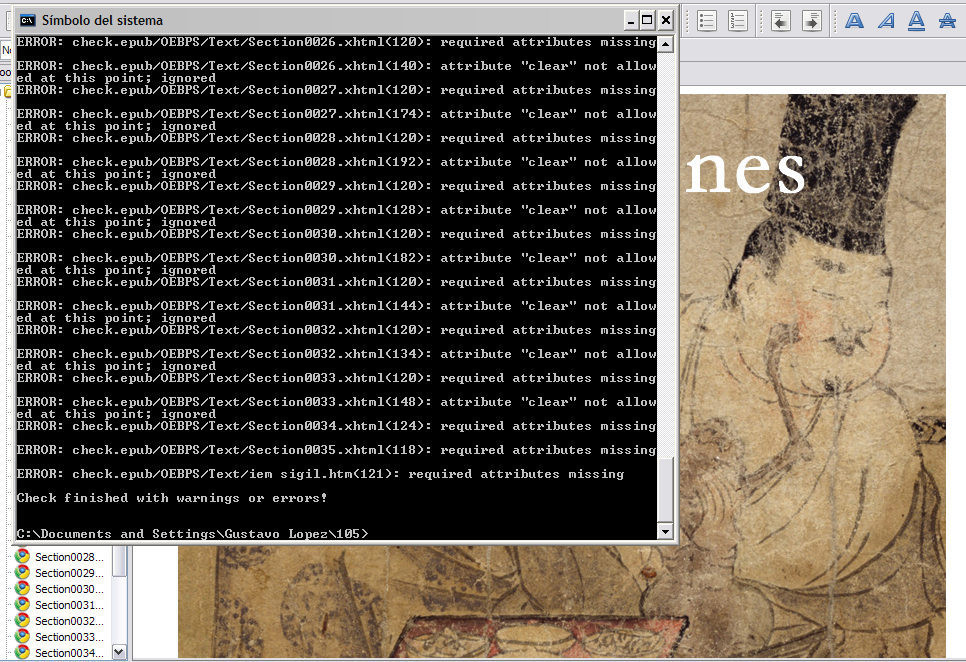Open the command prompt system menu icon
This screenshot has width=966, height=662.
28,20
